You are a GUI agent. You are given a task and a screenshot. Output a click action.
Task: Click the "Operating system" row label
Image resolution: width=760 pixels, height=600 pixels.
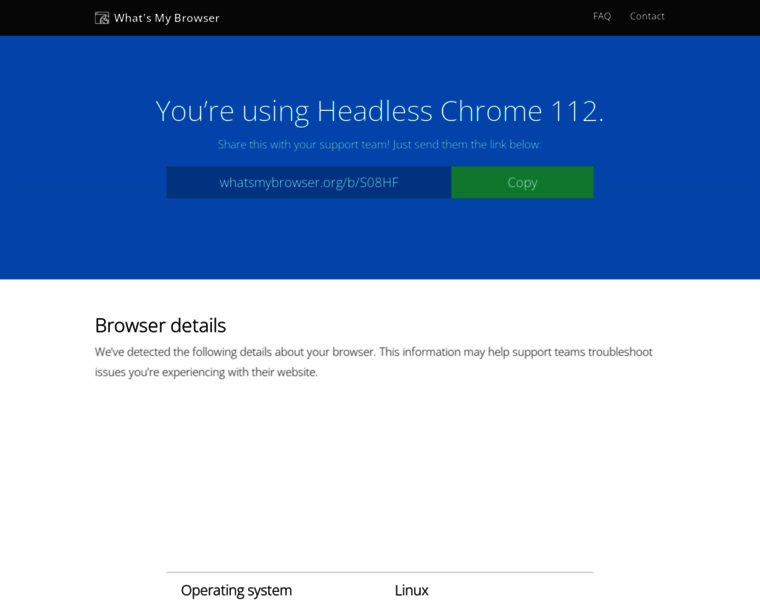tap(237, 590)
